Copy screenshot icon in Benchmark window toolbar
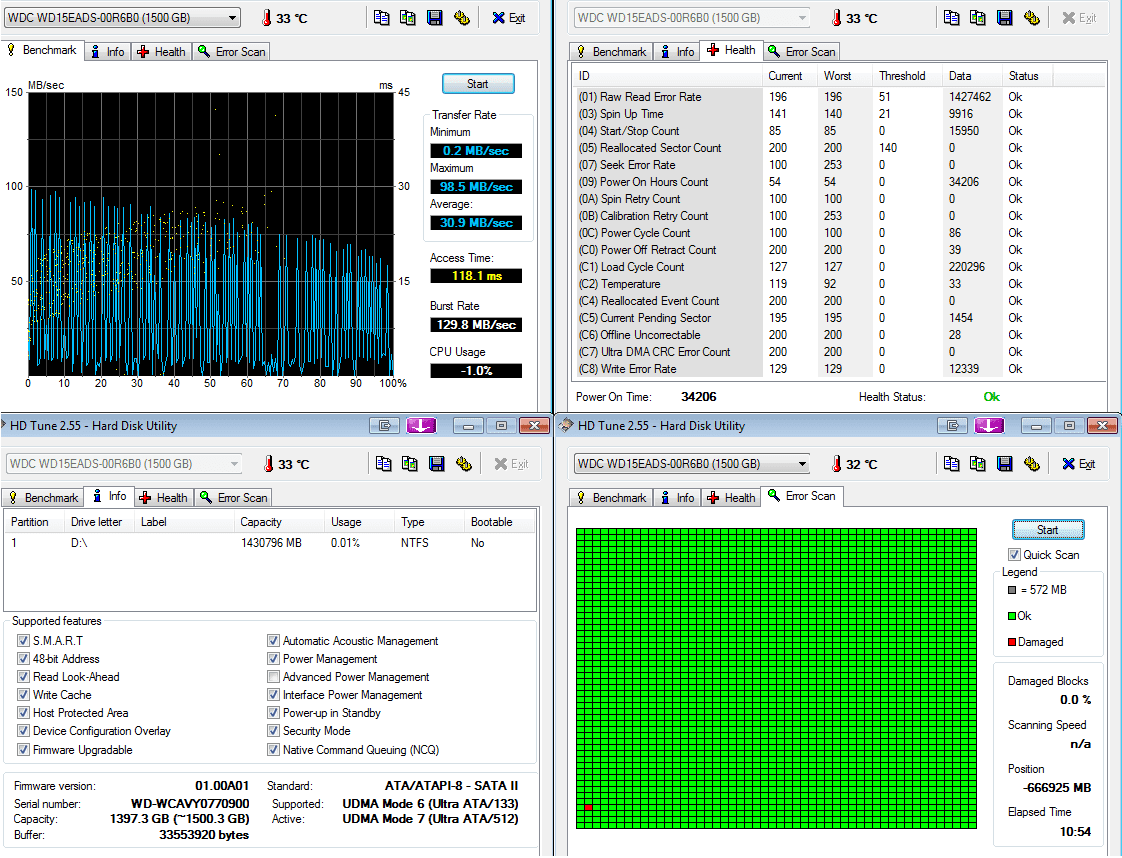 [x=408, y=18]
